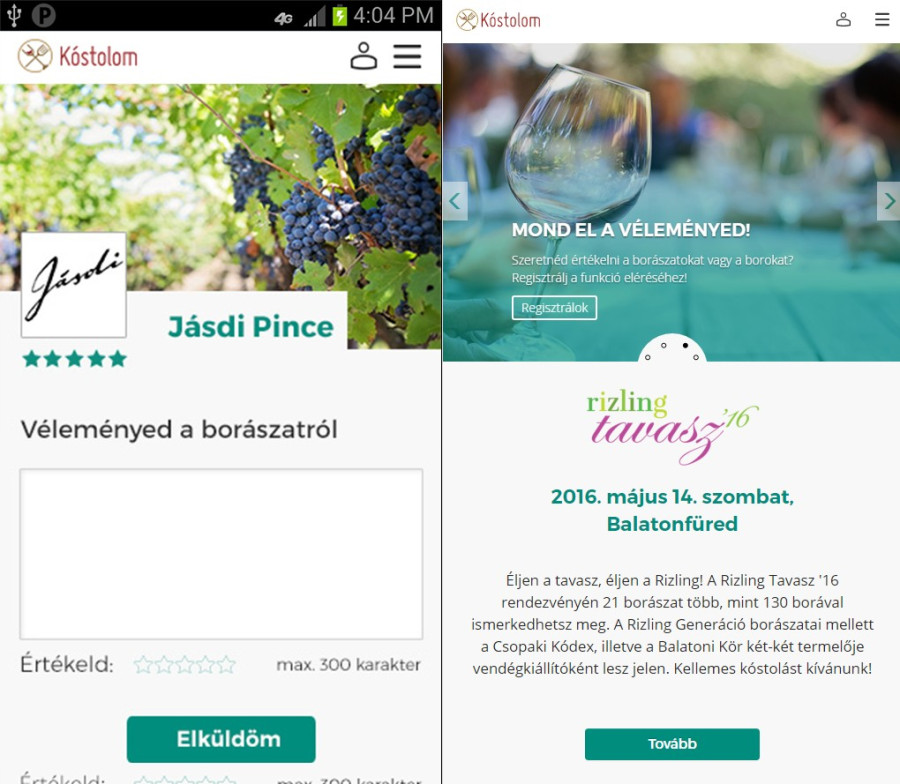The image size is (900, 784).
Task: Select the last carousel indicator dot
Action: (x=696, y=357)
